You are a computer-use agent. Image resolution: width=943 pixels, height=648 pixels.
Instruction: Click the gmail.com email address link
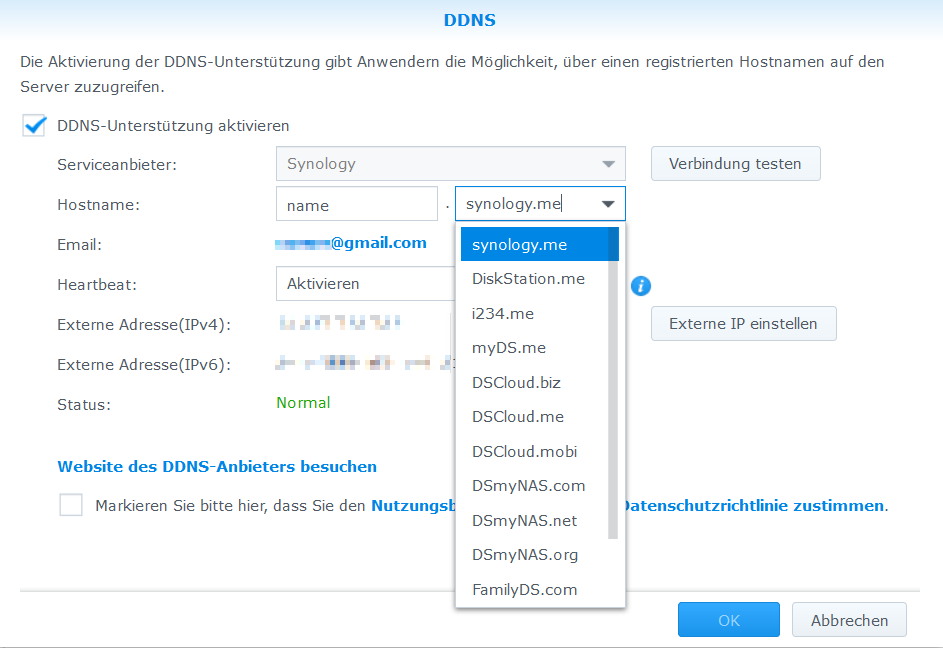(x=351, y=243)
